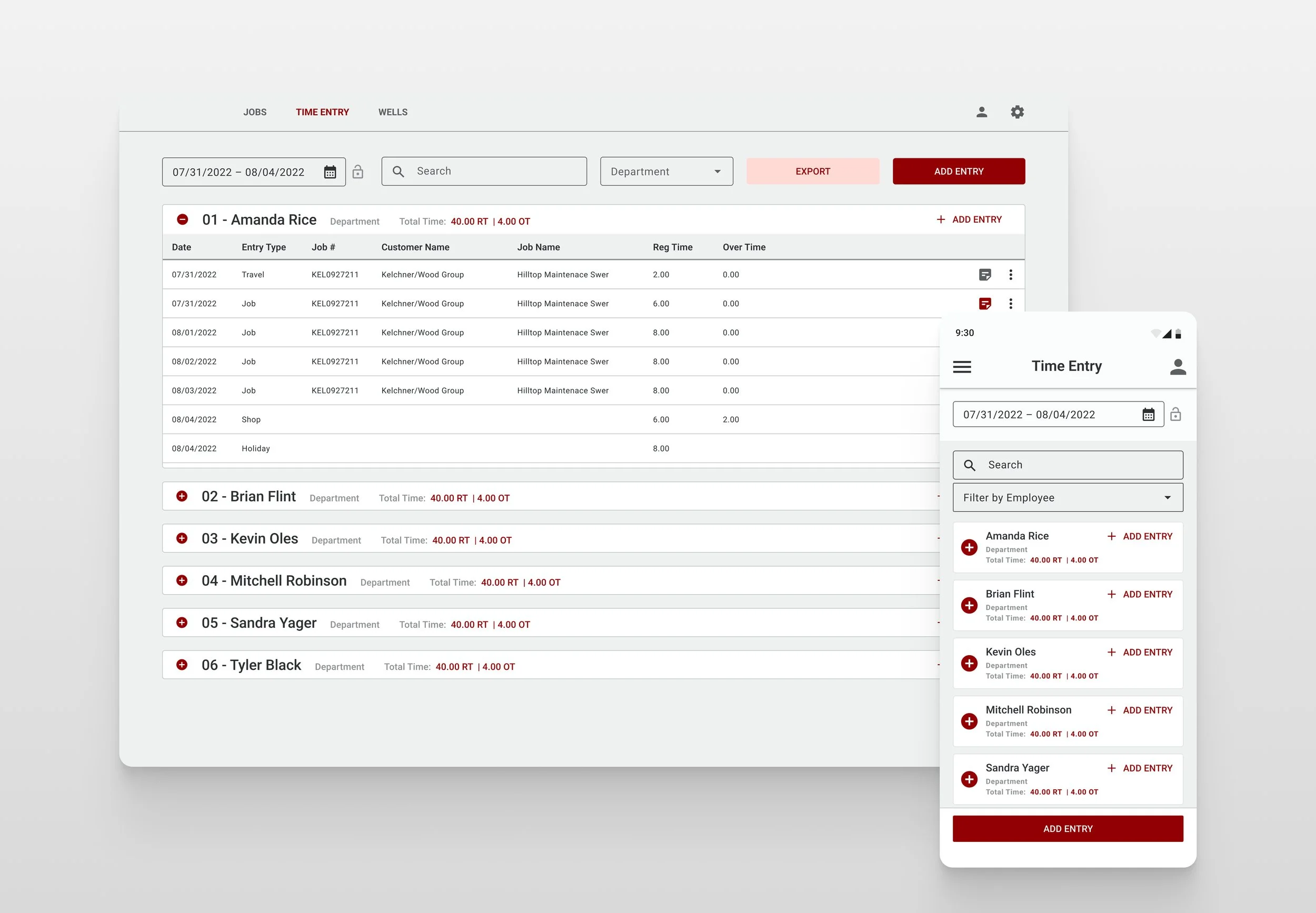Open note icon on Travel entry row
The height and width of the screenshot is (913, 1316).
pyautogui.click(x=984, y=275)
